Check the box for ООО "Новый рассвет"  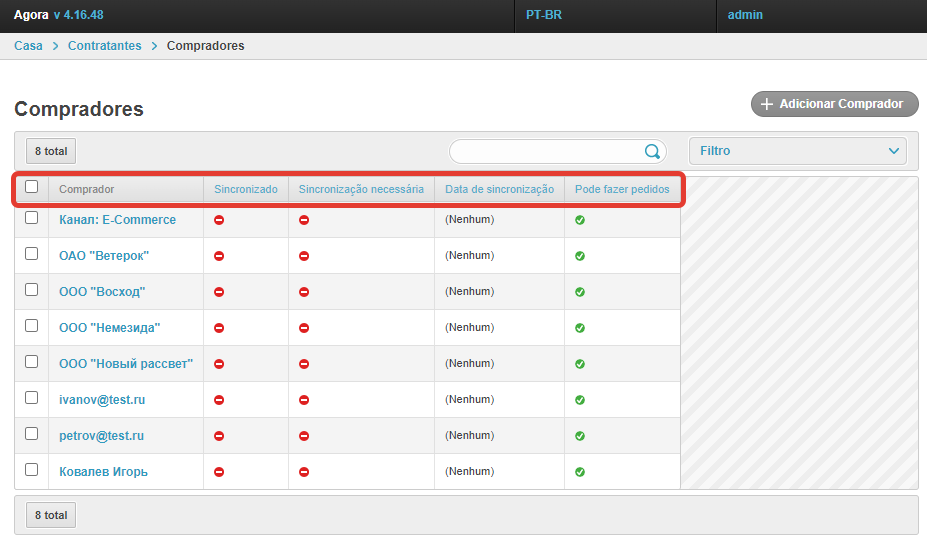(x=32, y=362)
